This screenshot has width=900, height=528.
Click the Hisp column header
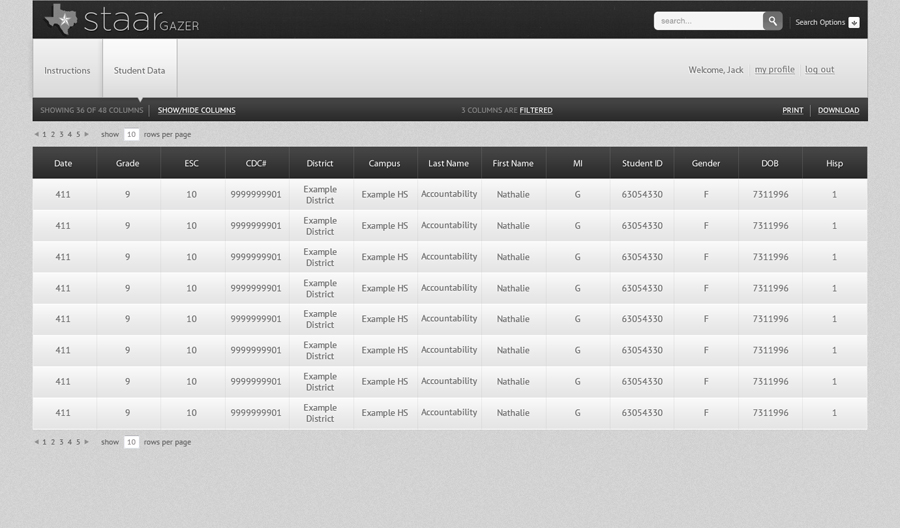(835, 163)
